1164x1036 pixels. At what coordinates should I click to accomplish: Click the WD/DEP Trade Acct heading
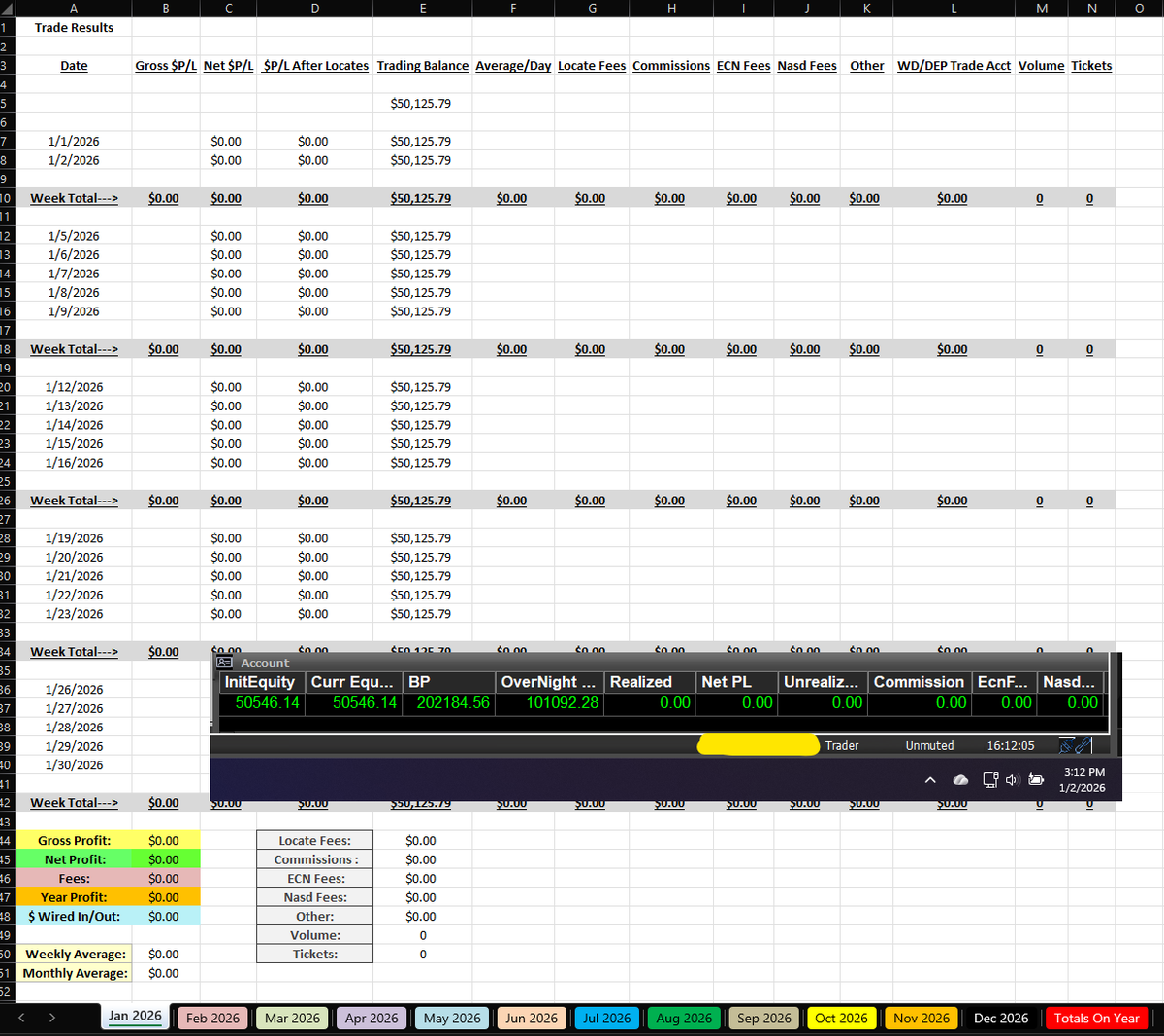[x=954, y=66]
